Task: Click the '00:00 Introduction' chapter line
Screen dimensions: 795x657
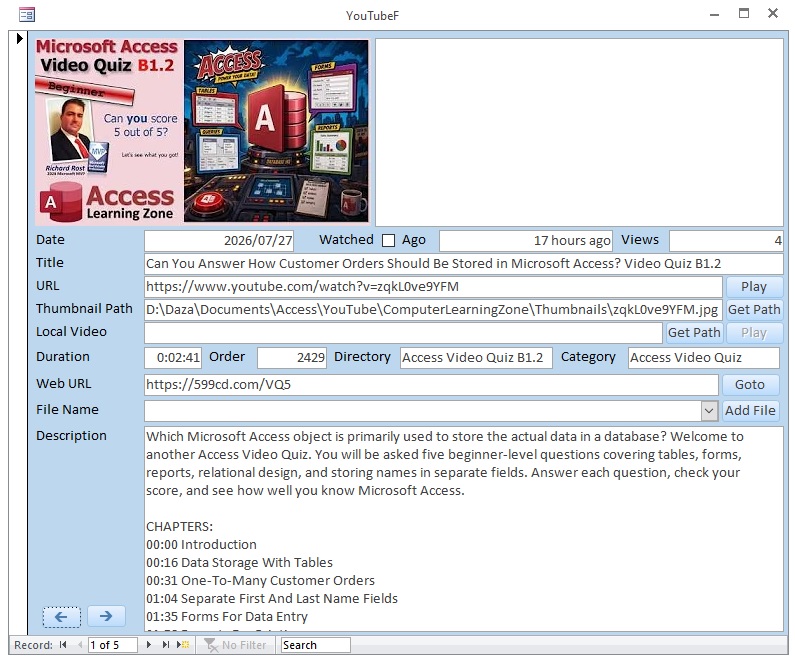Action: coord(201,545)
